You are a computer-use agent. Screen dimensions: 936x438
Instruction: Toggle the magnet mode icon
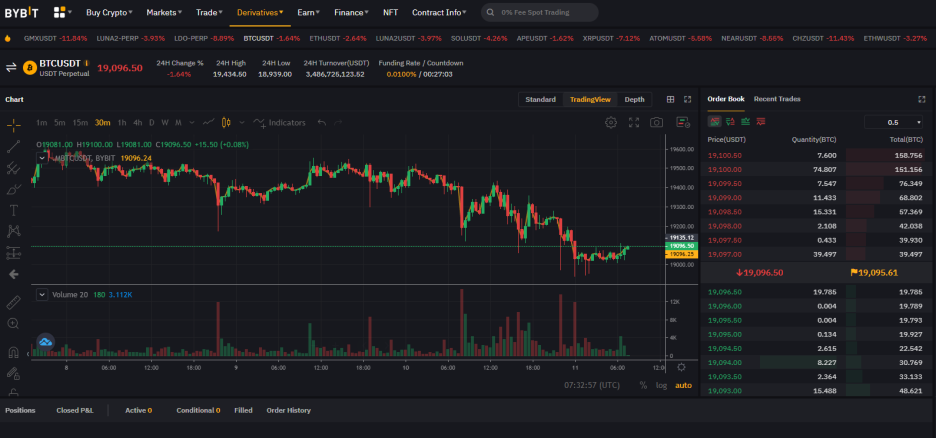(13, 352)
